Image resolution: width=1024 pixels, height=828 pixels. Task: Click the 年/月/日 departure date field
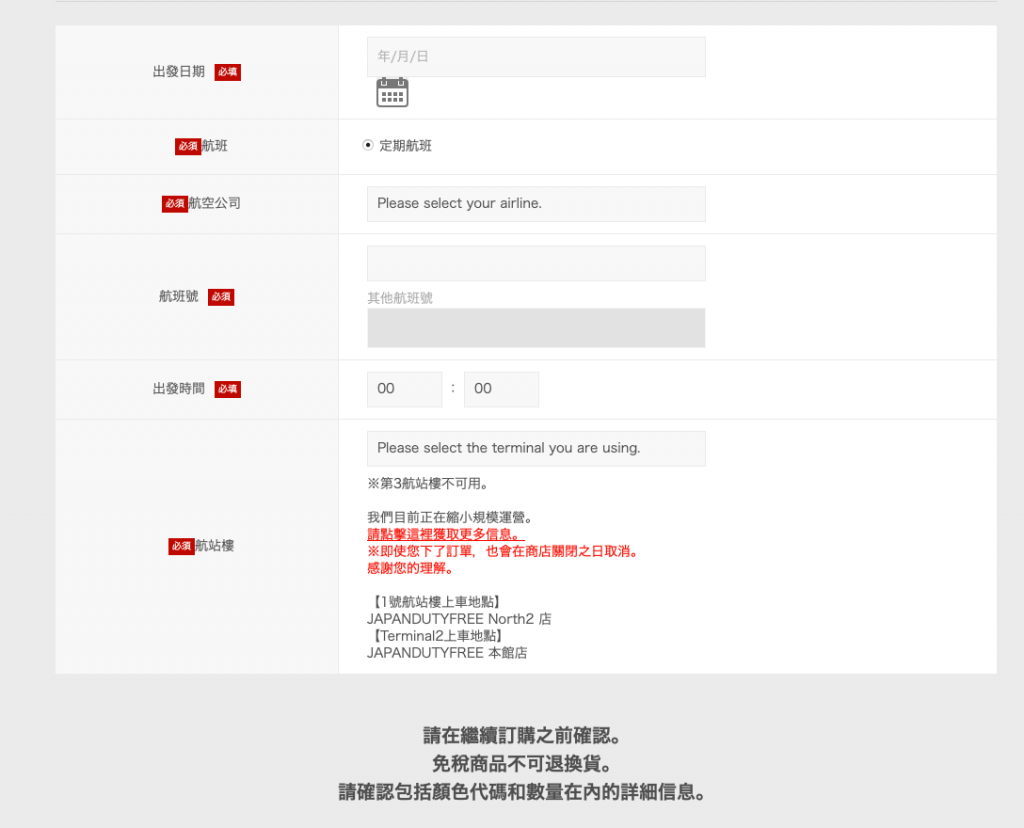pyautogui.click(x=536, y=57)
